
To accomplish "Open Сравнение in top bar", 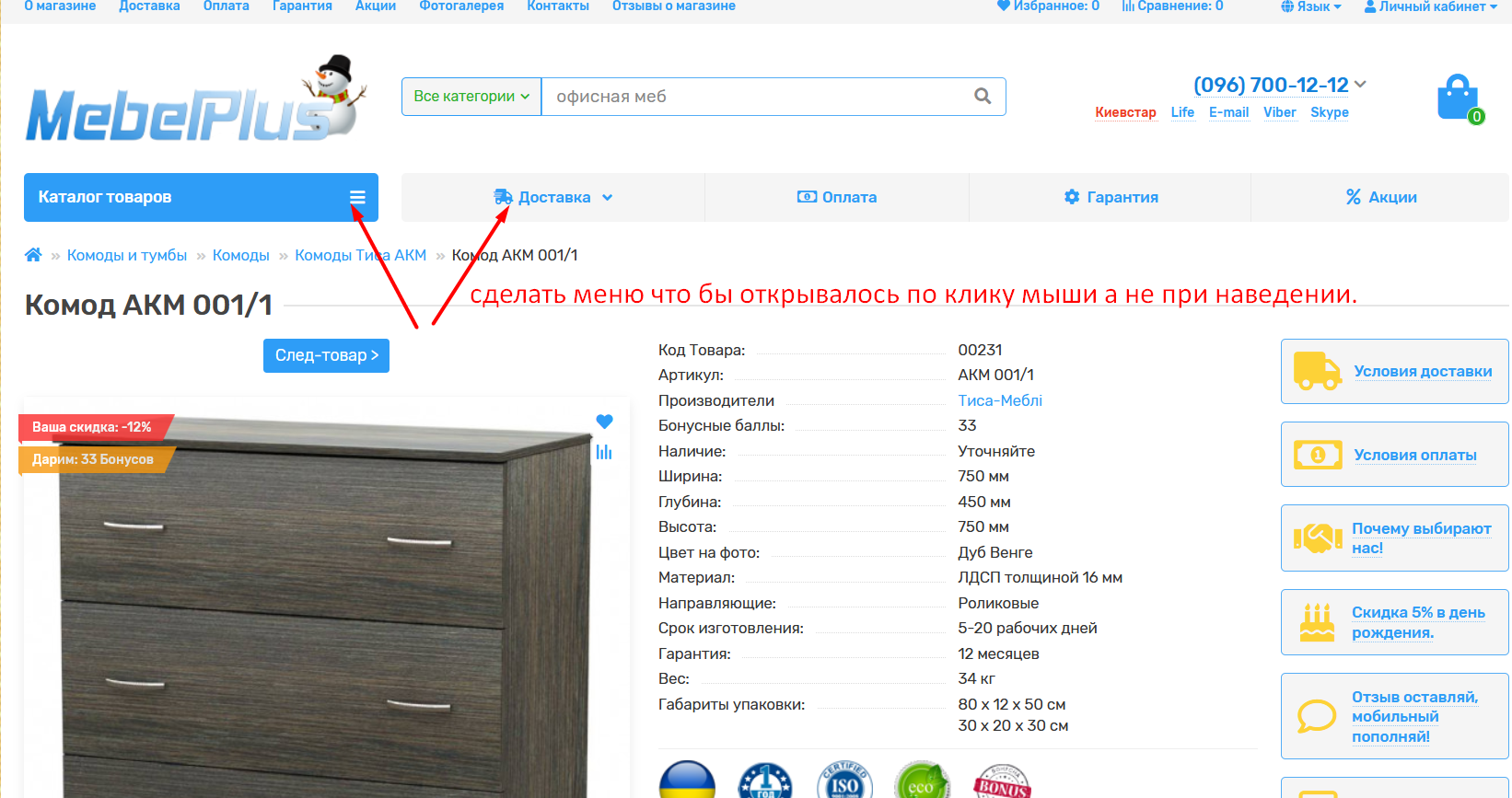I will [x=1172, y=6].
